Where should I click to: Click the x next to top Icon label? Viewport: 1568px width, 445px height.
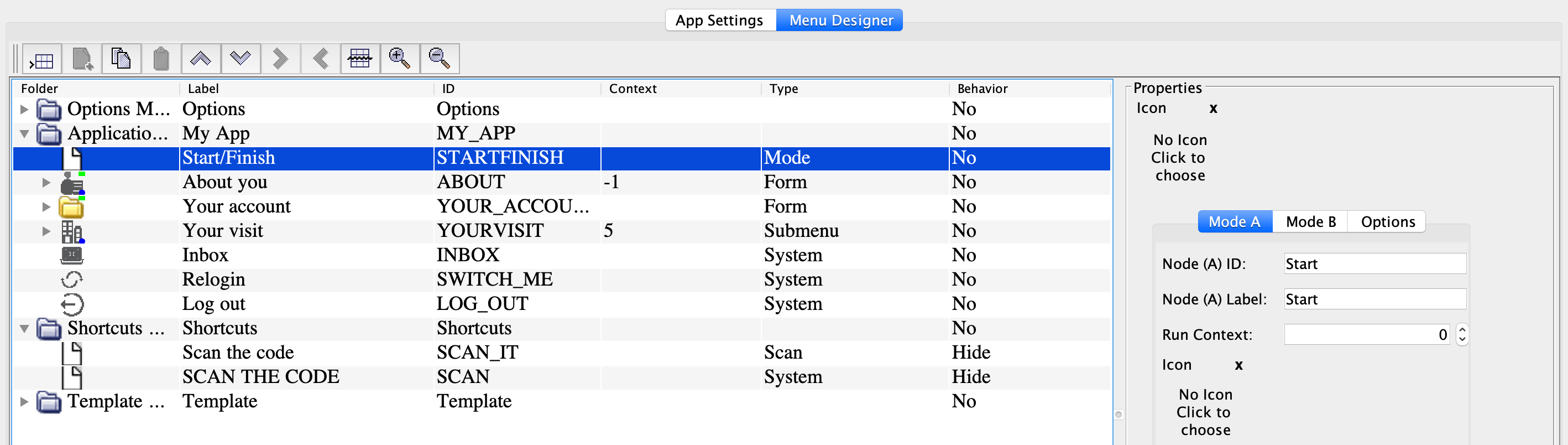[x=1213, y=108]
